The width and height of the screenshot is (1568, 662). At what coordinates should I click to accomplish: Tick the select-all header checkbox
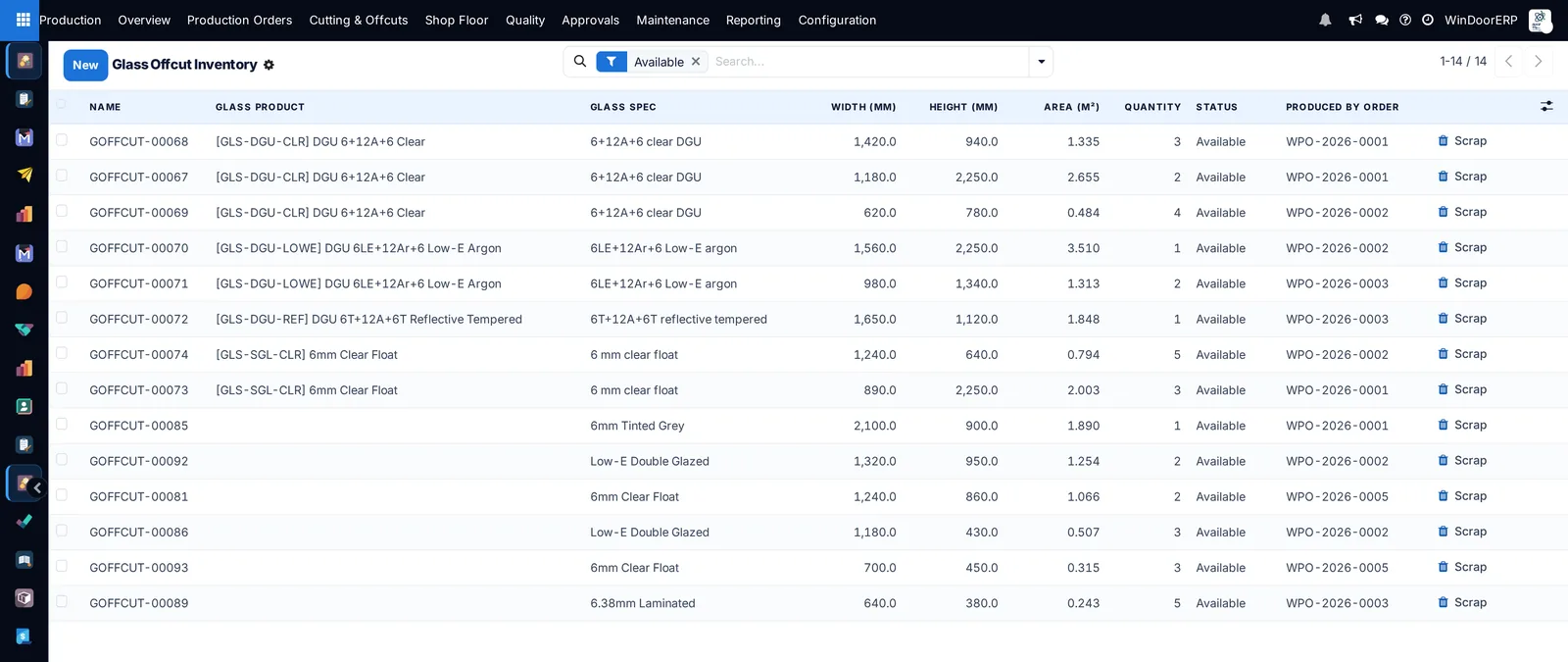point(62,104)
